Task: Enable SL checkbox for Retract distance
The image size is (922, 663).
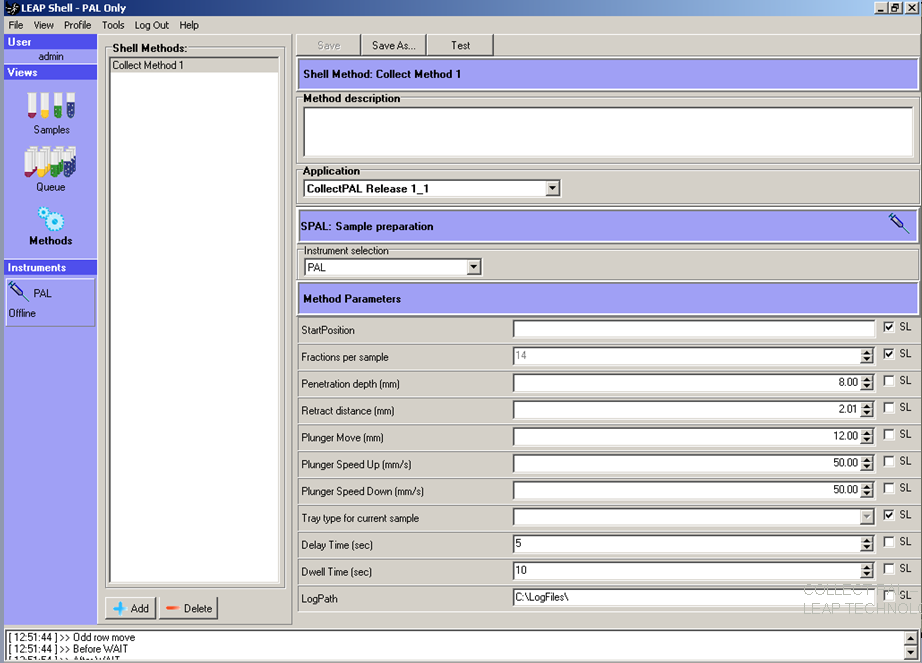Action: click(889, 408)
